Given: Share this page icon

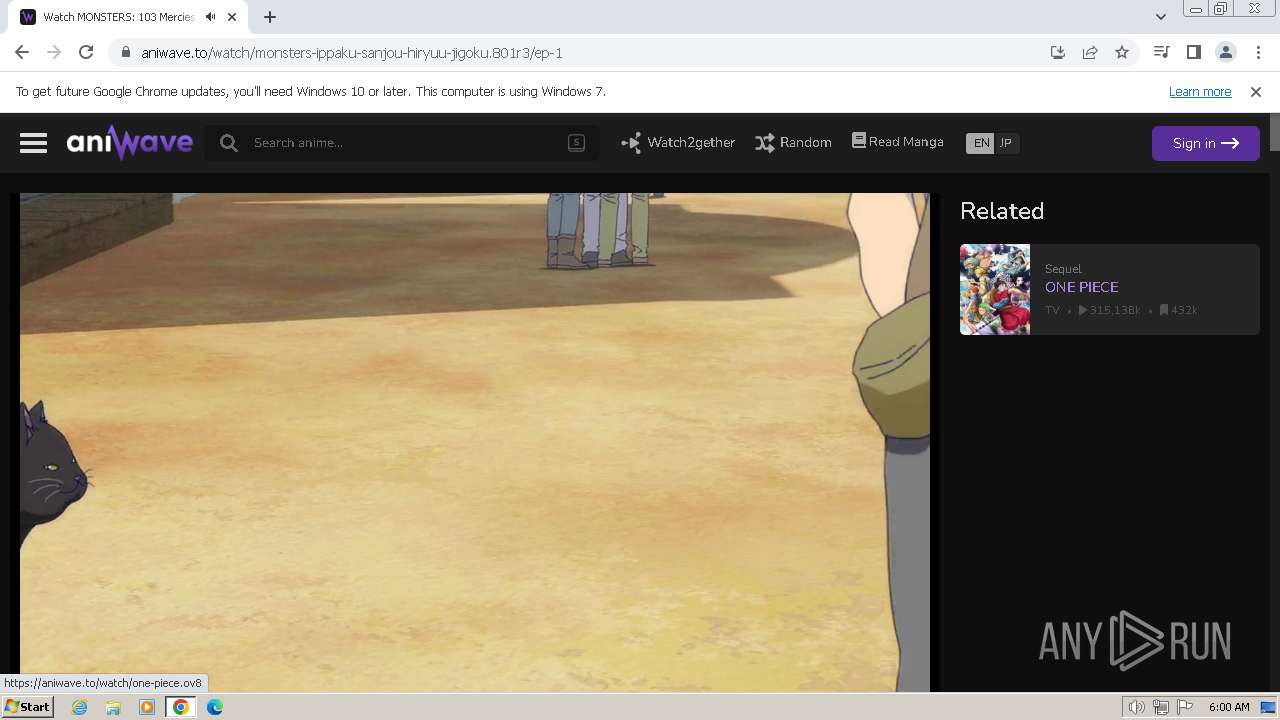Looking at the screenshot, I should [x=1090, y=53].
